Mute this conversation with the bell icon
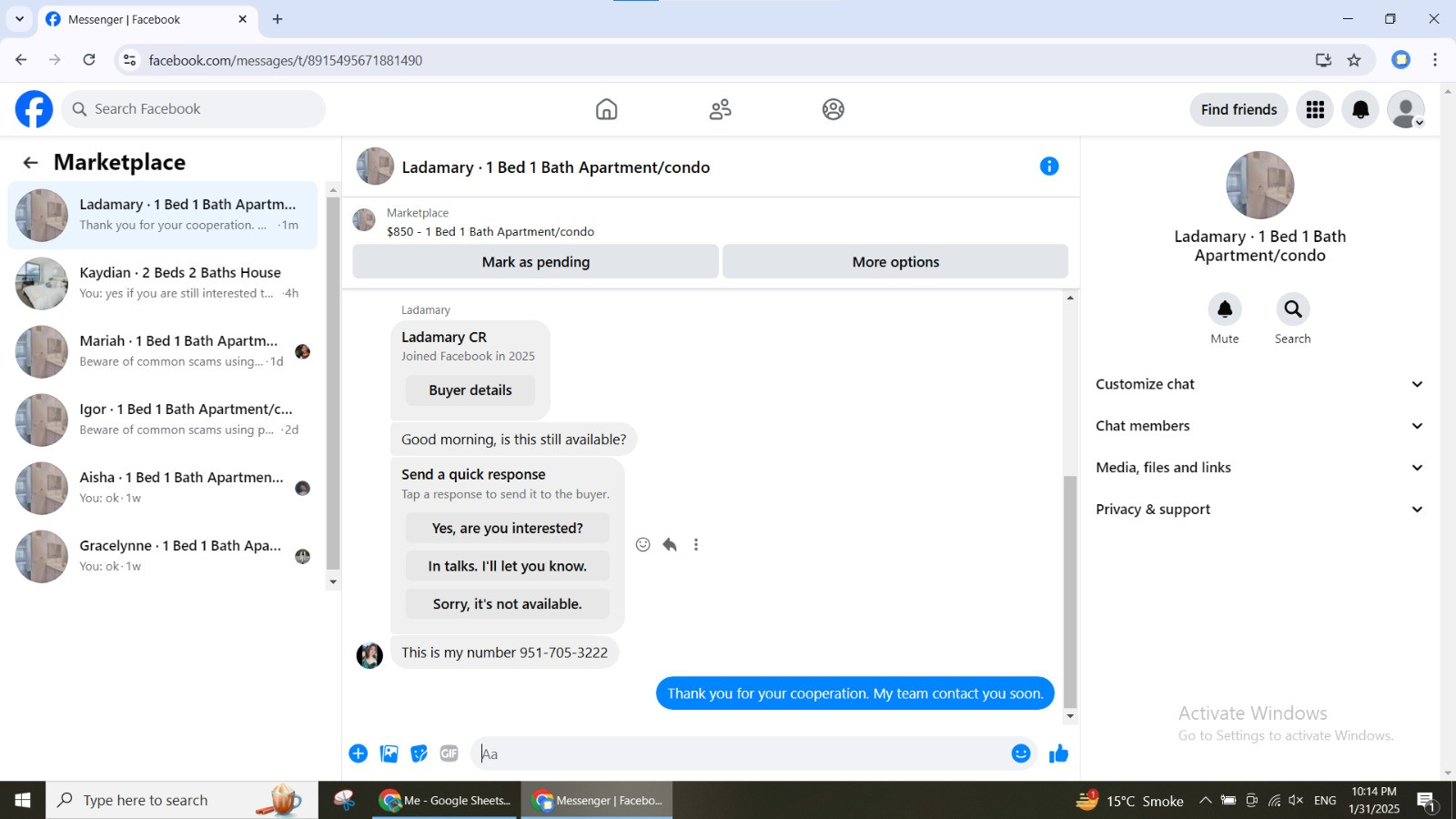Viewport: 1456px width, 819px height. coord(1225,309)
